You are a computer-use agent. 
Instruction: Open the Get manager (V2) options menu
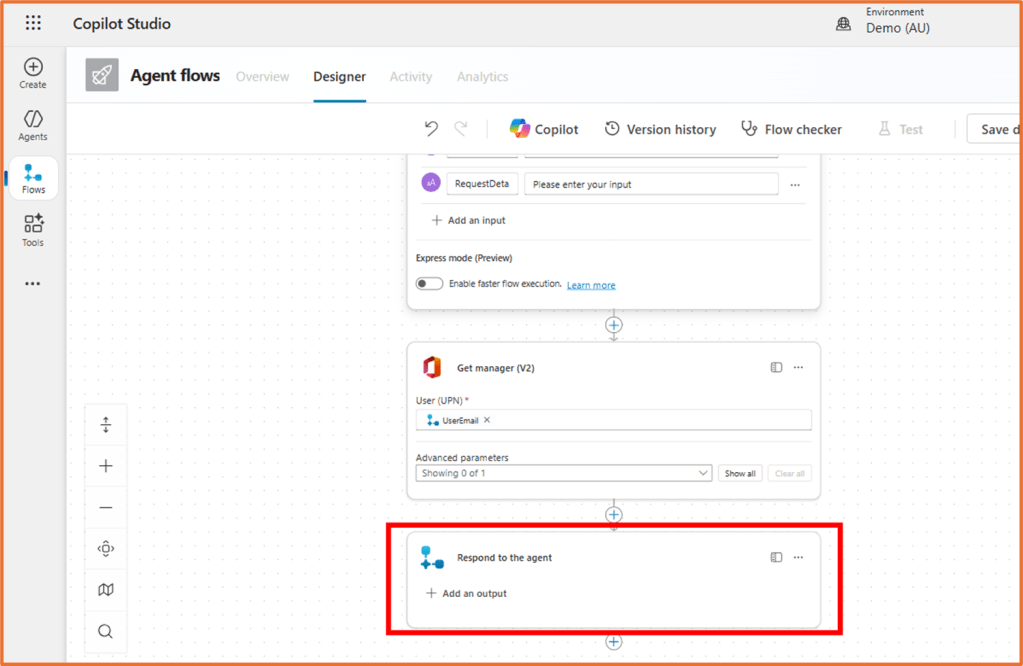[x=797, y=367]
